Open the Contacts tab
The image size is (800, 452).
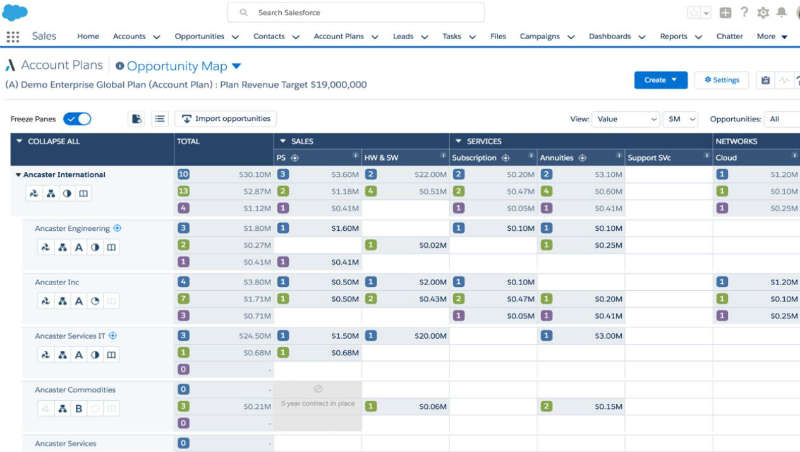tap(269, 36)
